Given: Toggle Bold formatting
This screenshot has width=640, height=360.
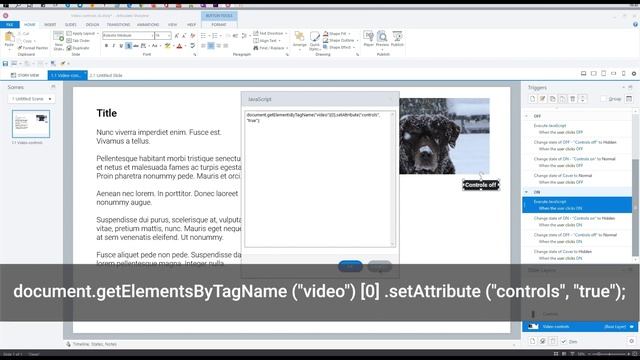Looking at the screenshot, I should tap(107, 46).
